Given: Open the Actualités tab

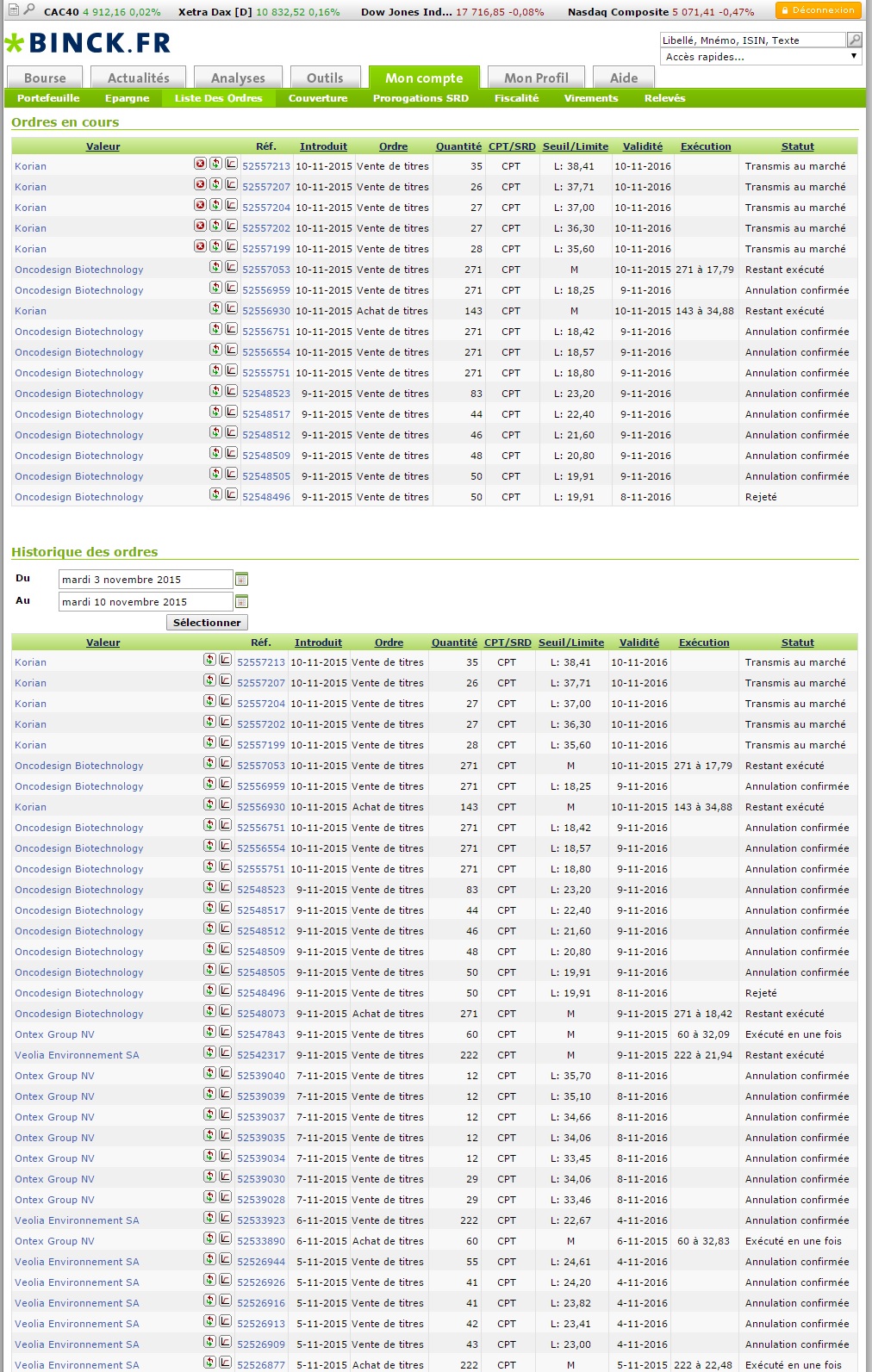Looking at the screenshot, I should tap(139, 78).
